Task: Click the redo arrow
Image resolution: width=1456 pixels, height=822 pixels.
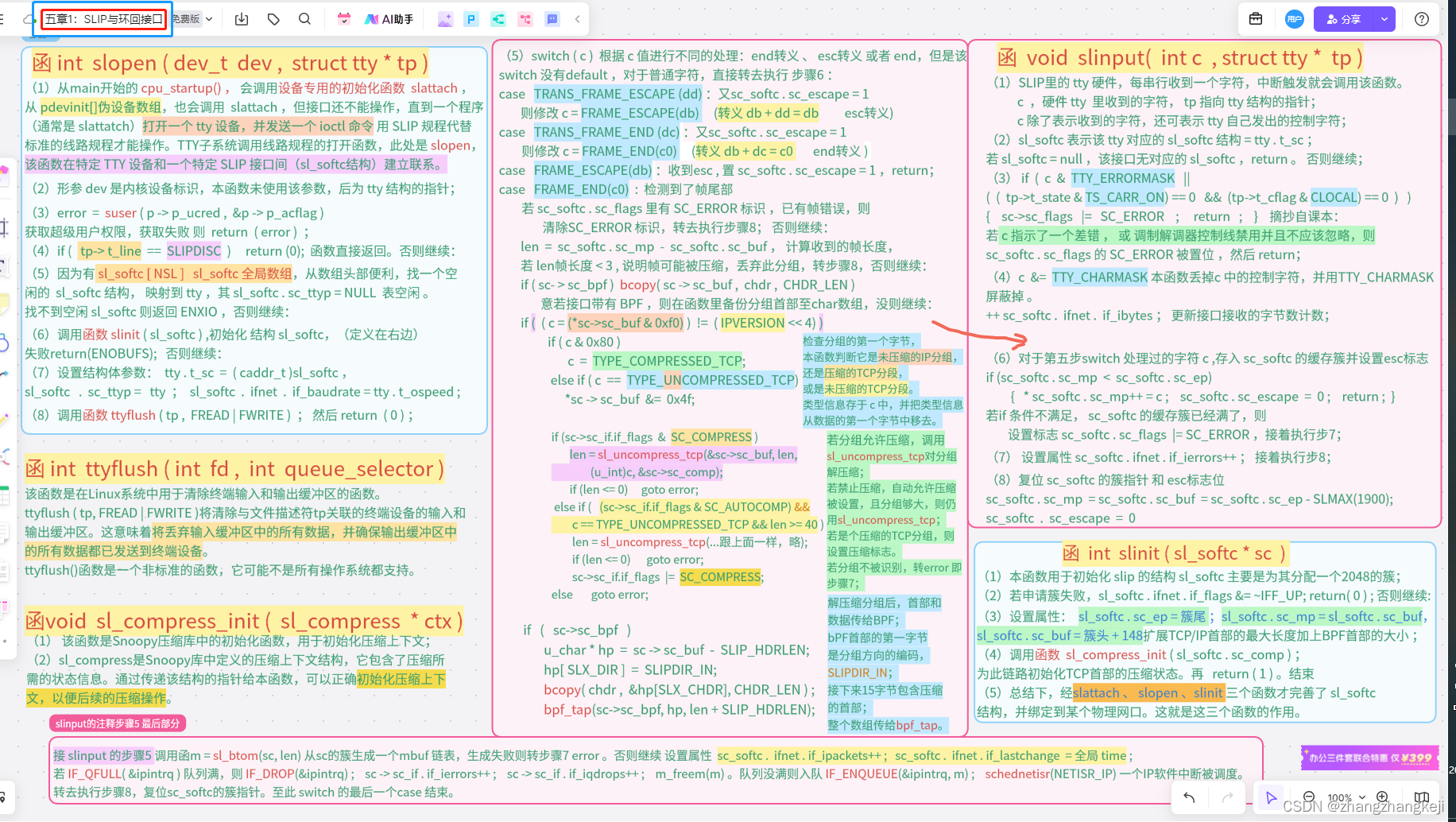Action: tap(1227, 797)
